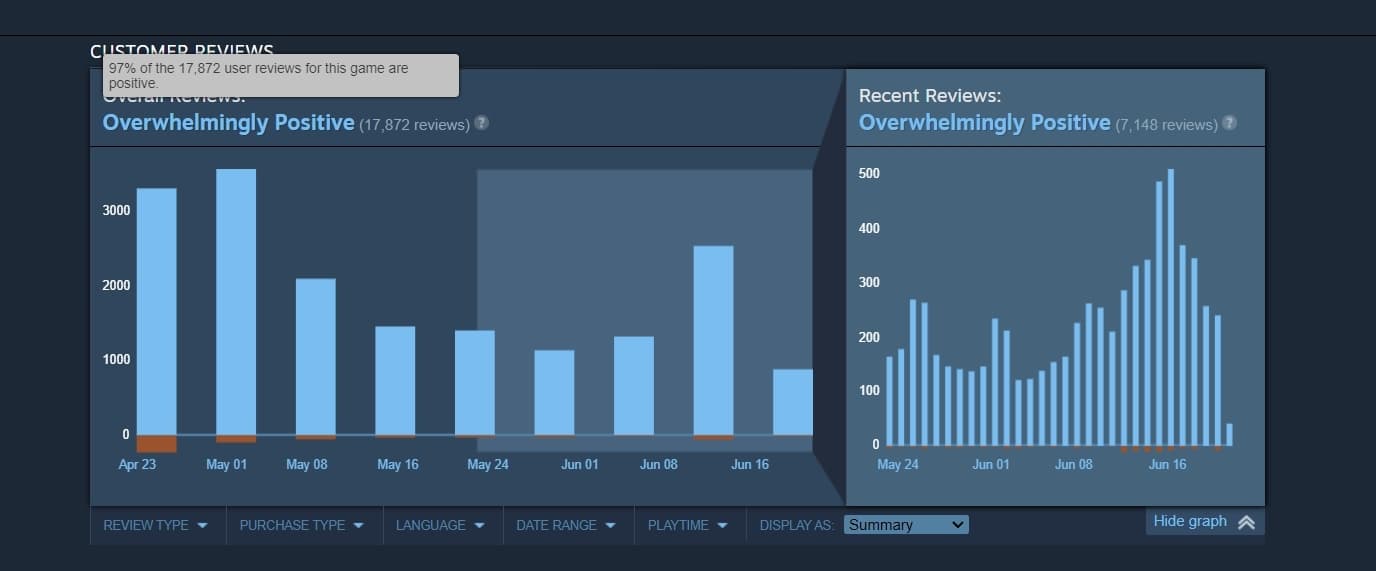Click the Apr 23 negative reviews bar

click(156, 444)
